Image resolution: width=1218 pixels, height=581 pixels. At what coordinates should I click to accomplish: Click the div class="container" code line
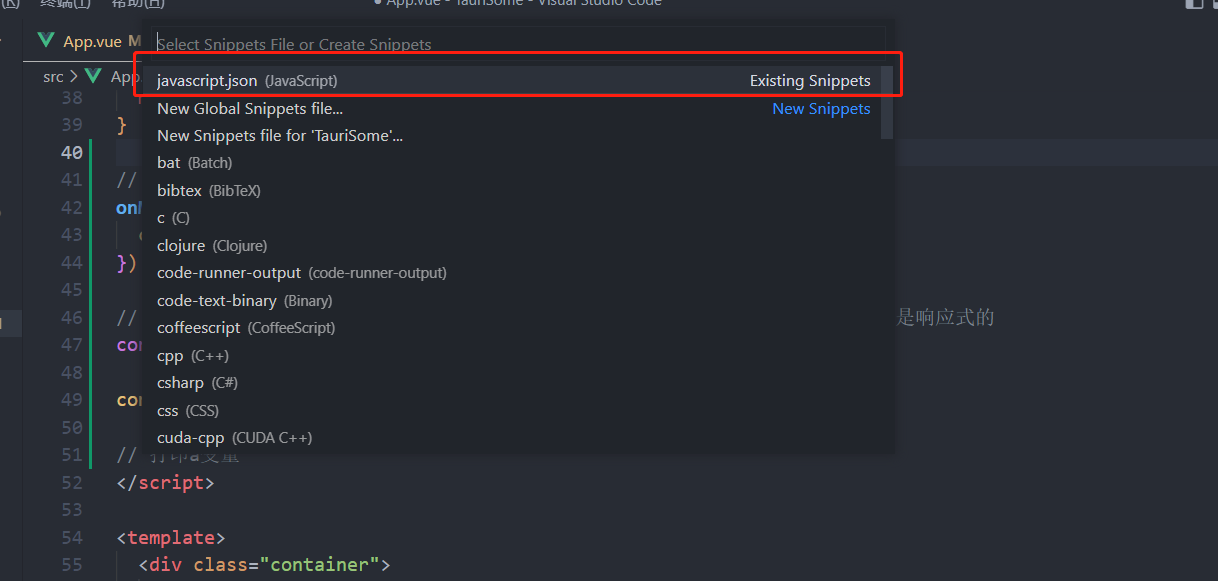pyautogui.click(x=264, y=565)
